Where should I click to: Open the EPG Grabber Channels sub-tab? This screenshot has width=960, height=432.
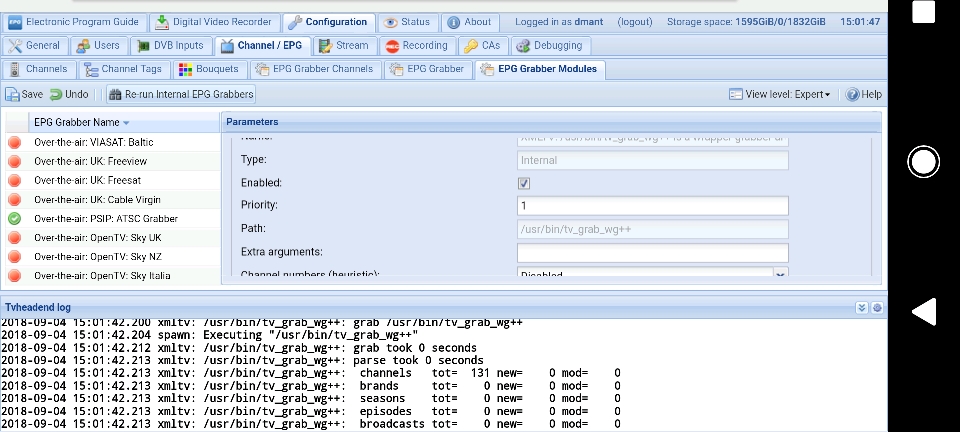[315, 69]
